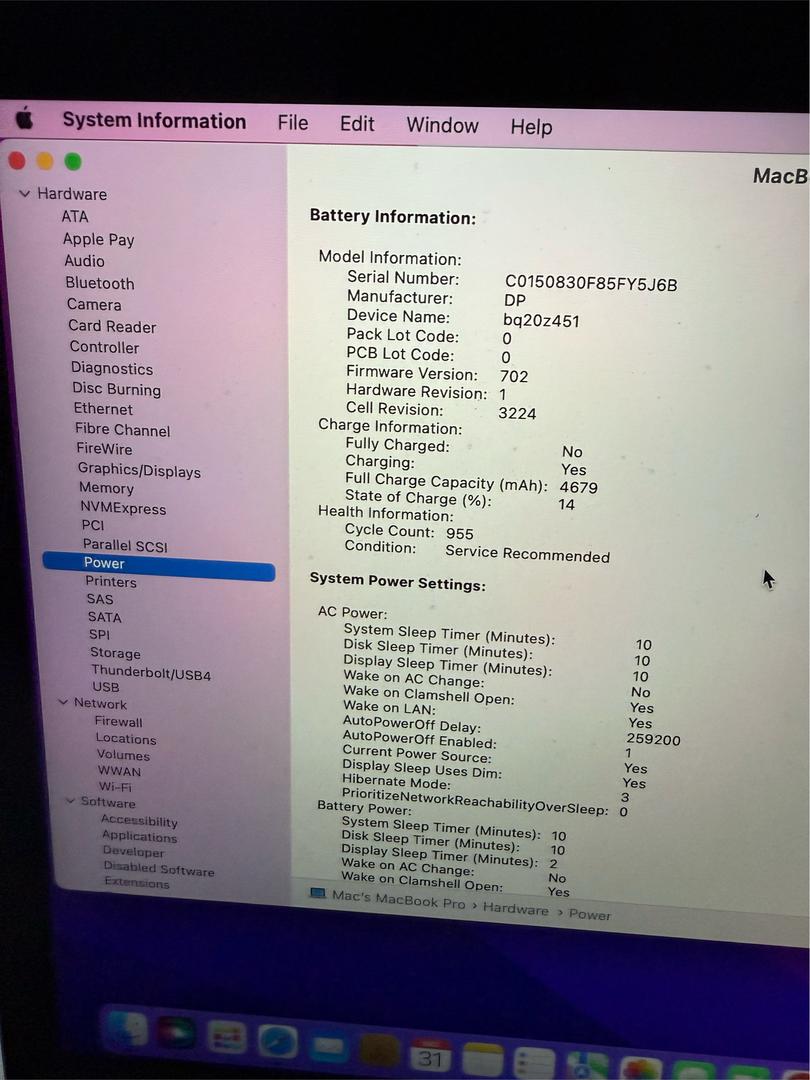The image size is (810, 1080).
Task: Select Volumes under Network
Action: (x=123, y=755)
